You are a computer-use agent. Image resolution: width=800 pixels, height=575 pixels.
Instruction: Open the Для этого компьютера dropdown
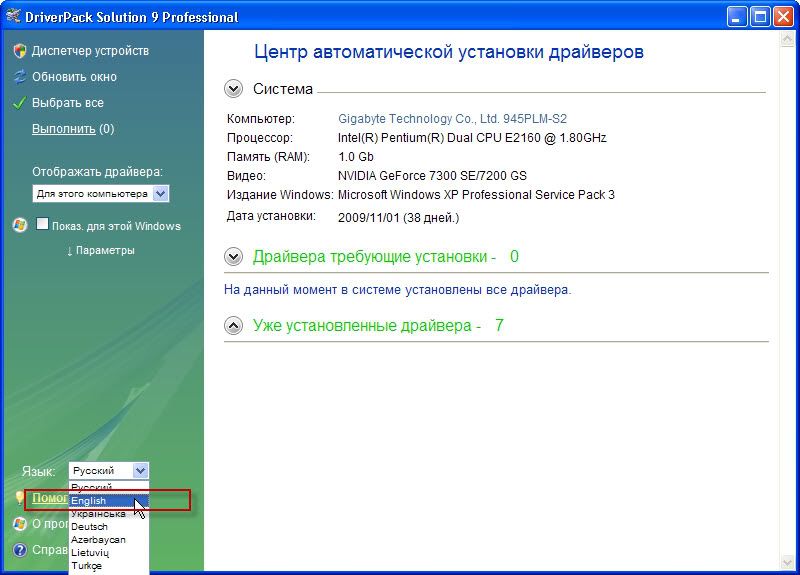tap(101, 194)
